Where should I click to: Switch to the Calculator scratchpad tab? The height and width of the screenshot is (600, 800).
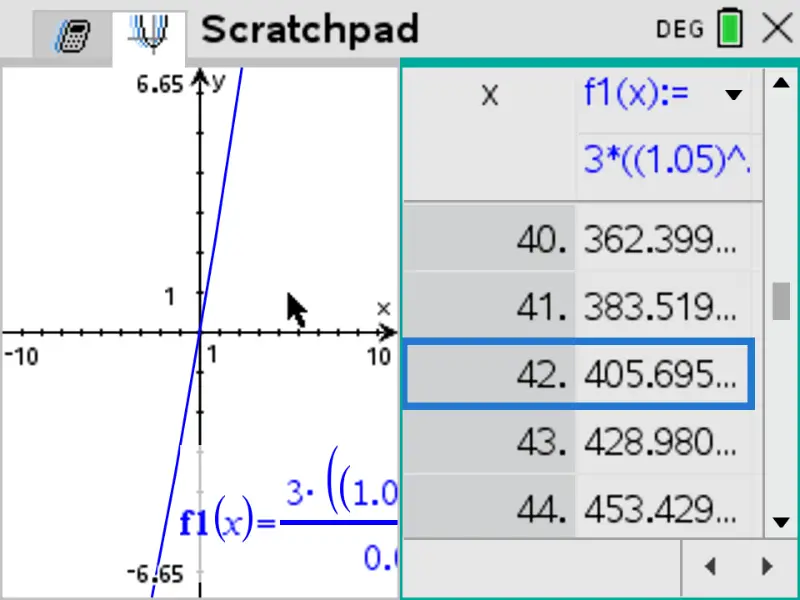tap(71, 35)
